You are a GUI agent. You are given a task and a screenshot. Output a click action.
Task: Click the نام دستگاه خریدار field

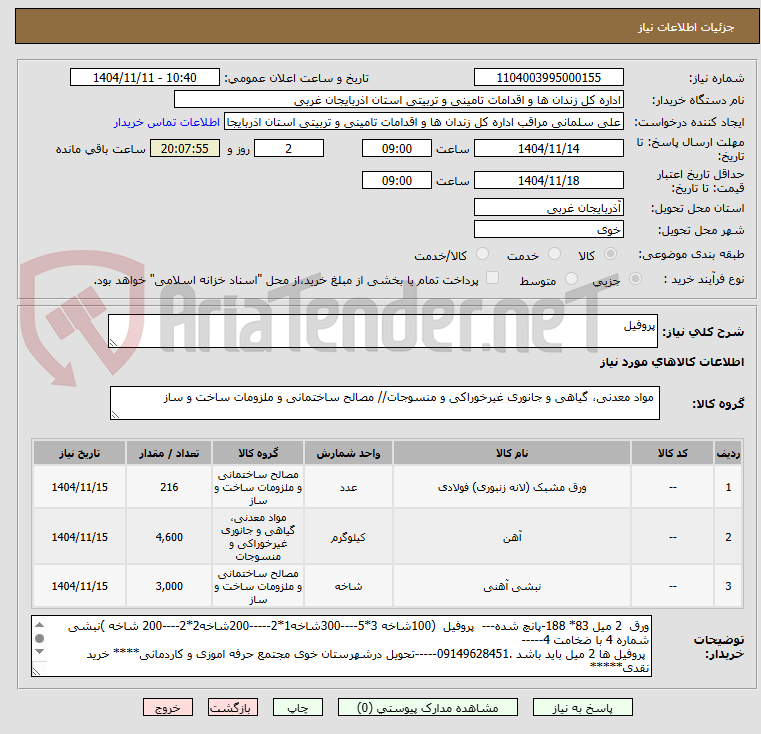tap(398, 100)
